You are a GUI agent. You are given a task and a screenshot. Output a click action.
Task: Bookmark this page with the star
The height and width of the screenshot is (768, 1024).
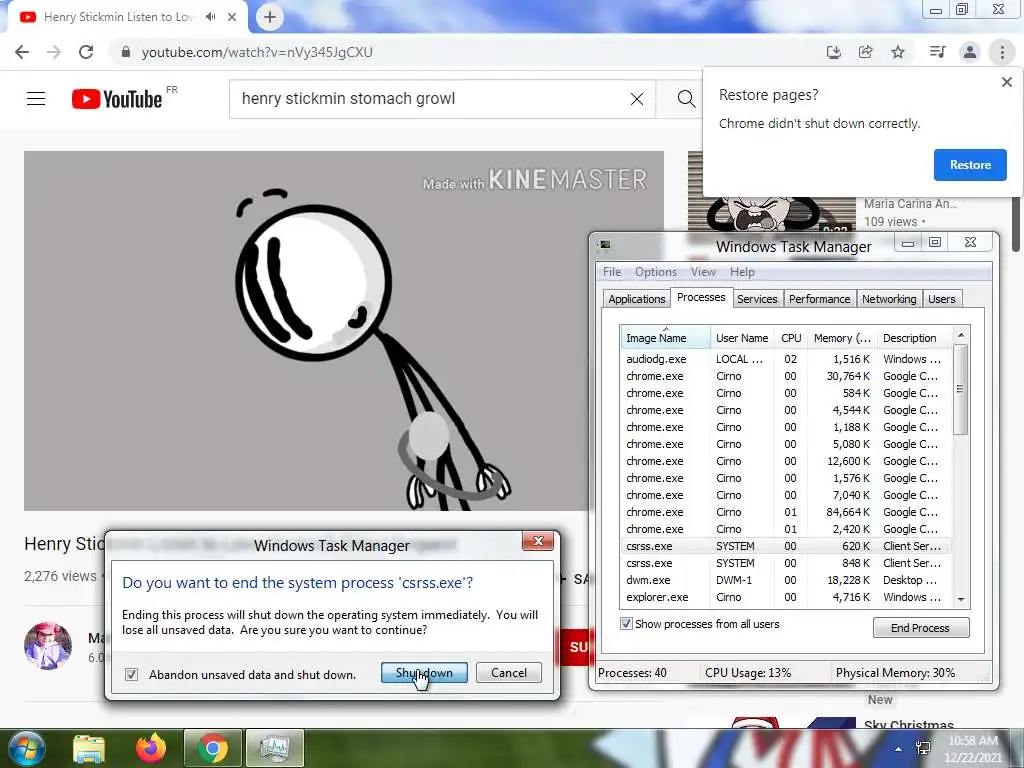point(898,52)
